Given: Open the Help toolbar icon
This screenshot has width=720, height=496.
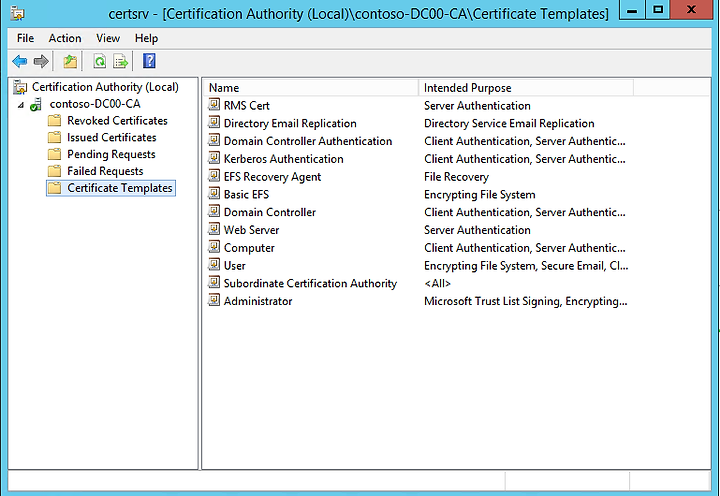Looking at the screenshot, I should pos(149,61).
